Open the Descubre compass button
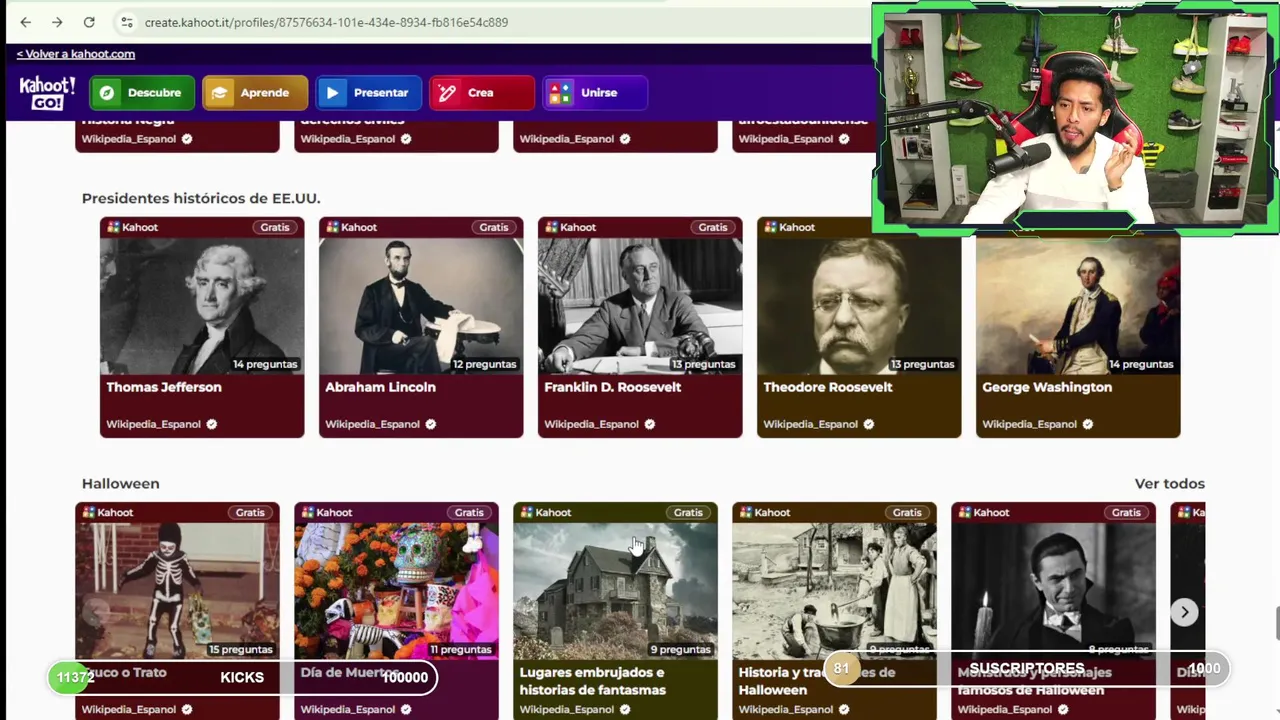 (x=141, y=93)
